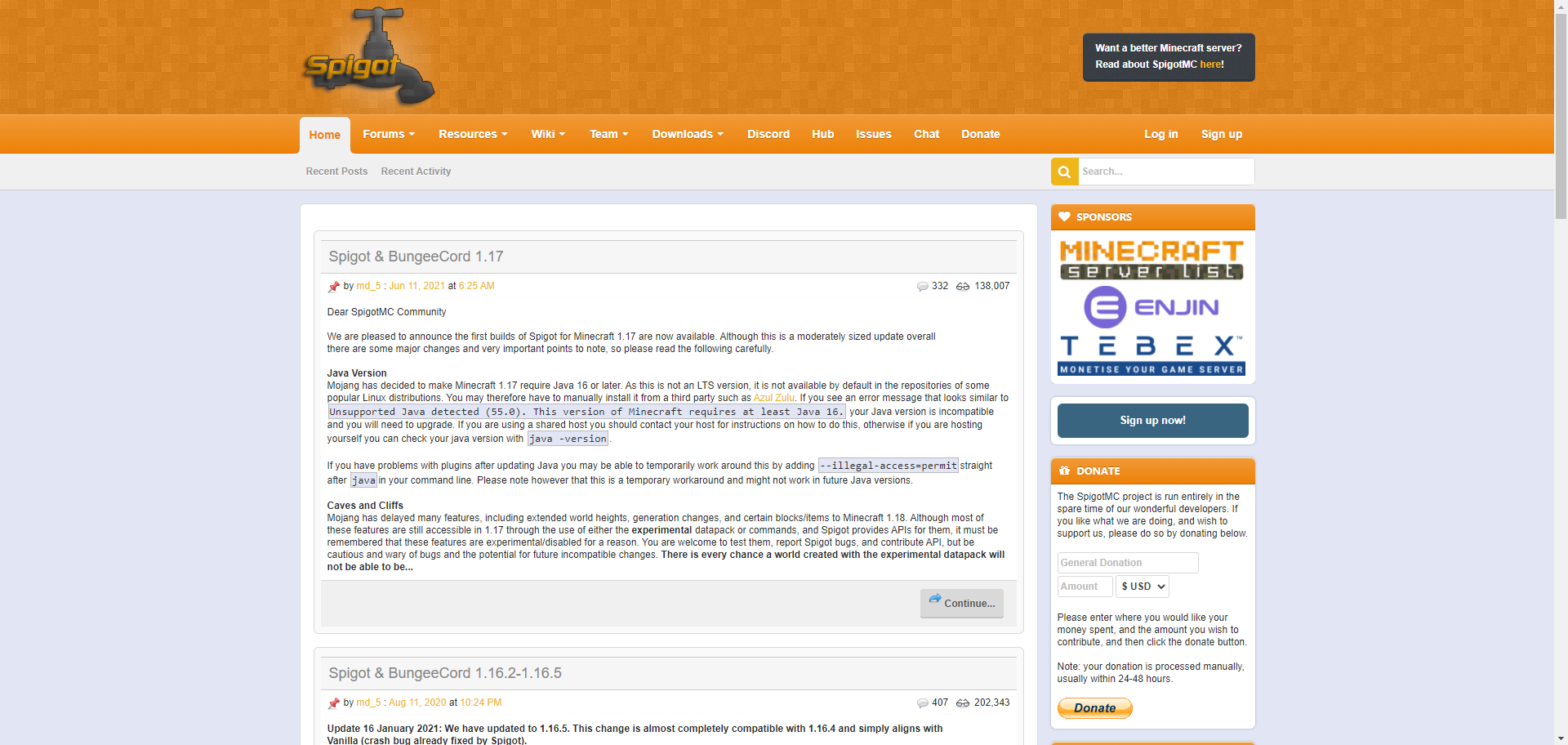1568x745 pixels.
Task: Open the Spigot & BungeeCord 1.16.2-1.16.5 title
Action: click(x=445, y=673)
